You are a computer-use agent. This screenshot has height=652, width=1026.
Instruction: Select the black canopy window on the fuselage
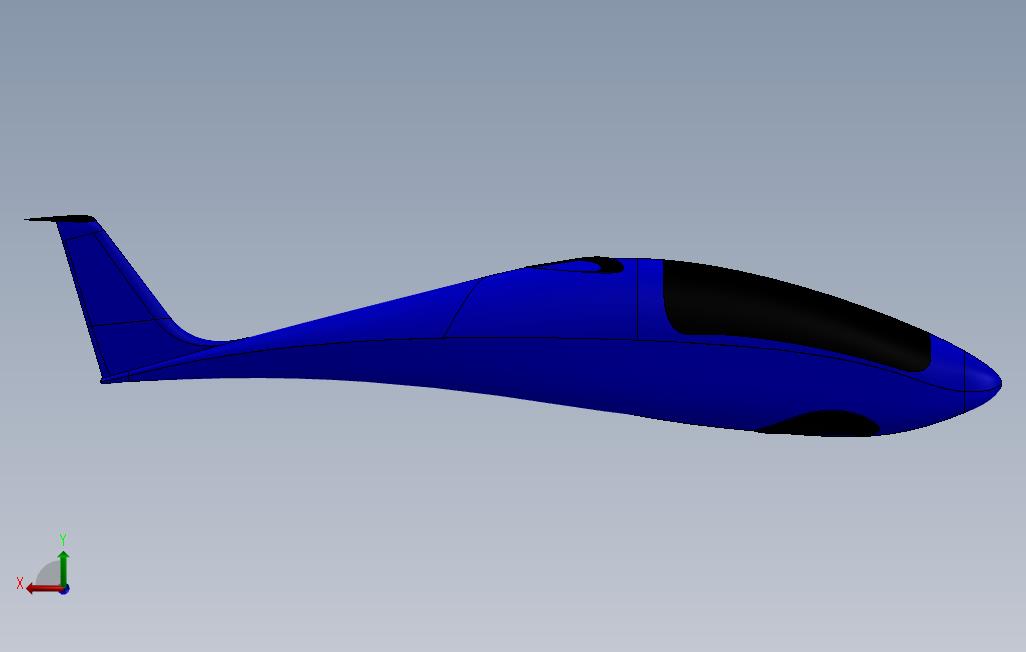pyautogui.click(x=795, y=314)
